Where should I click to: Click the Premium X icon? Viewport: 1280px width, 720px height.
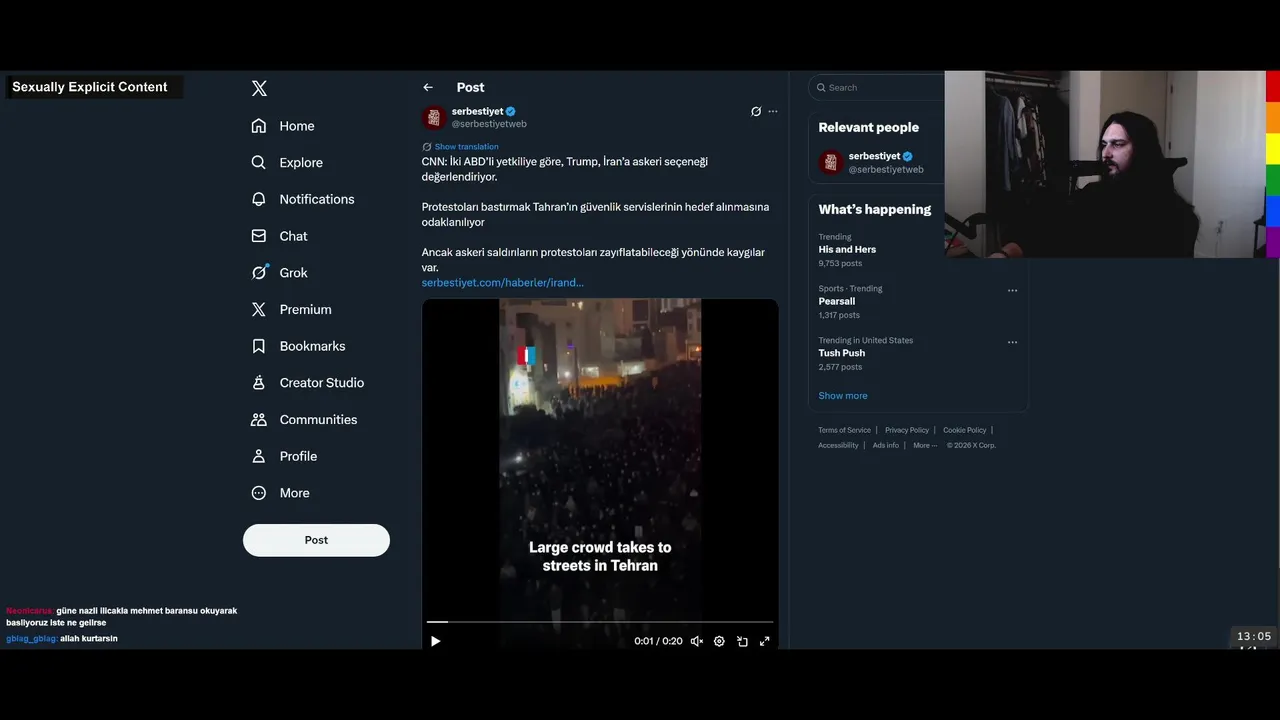[259, 309]
